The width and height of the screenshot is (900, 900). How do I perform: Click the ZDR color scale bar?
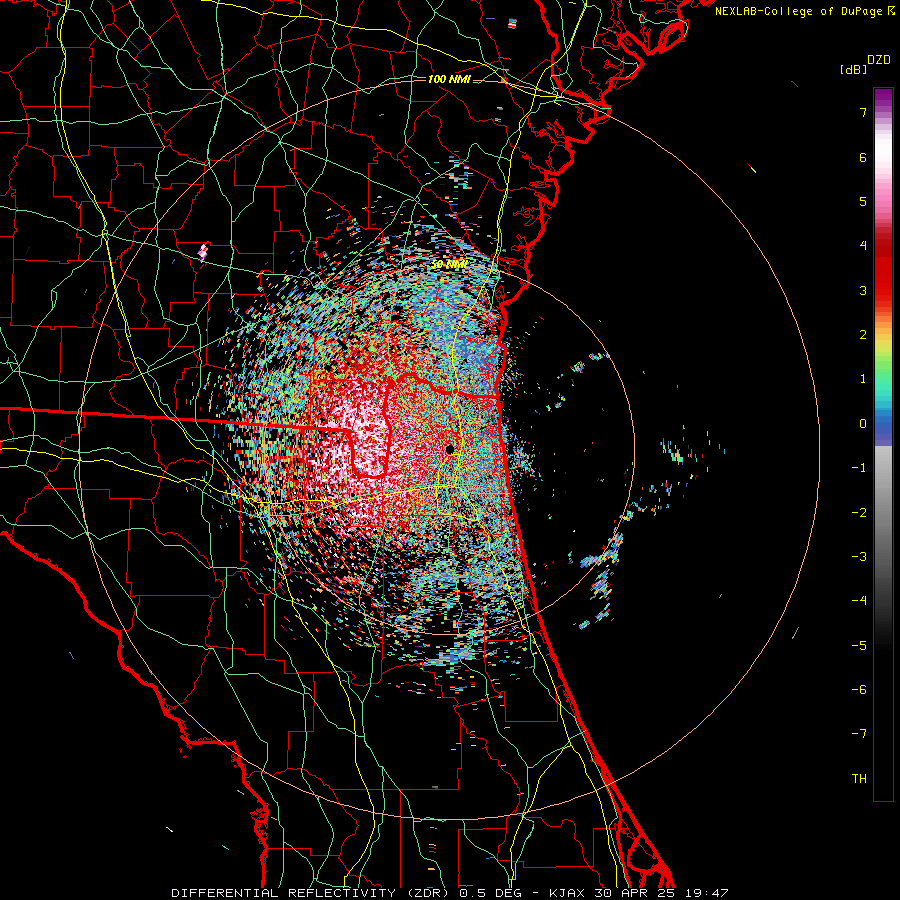point(883,444)
